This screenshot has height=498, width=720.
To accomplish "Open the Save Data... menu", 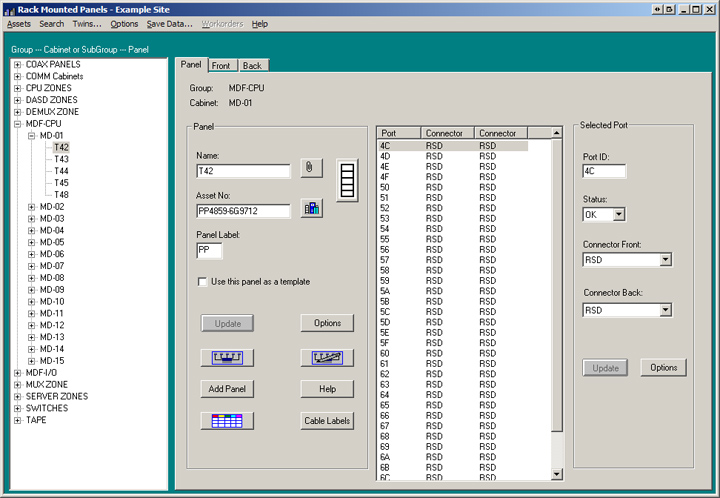I will pos(169,24).
